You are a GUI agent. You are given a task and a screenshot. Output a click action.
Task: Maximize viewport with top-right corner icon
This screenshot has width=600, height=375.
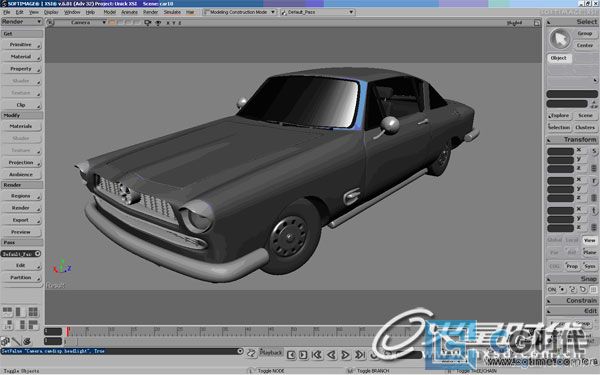(537, 23)
